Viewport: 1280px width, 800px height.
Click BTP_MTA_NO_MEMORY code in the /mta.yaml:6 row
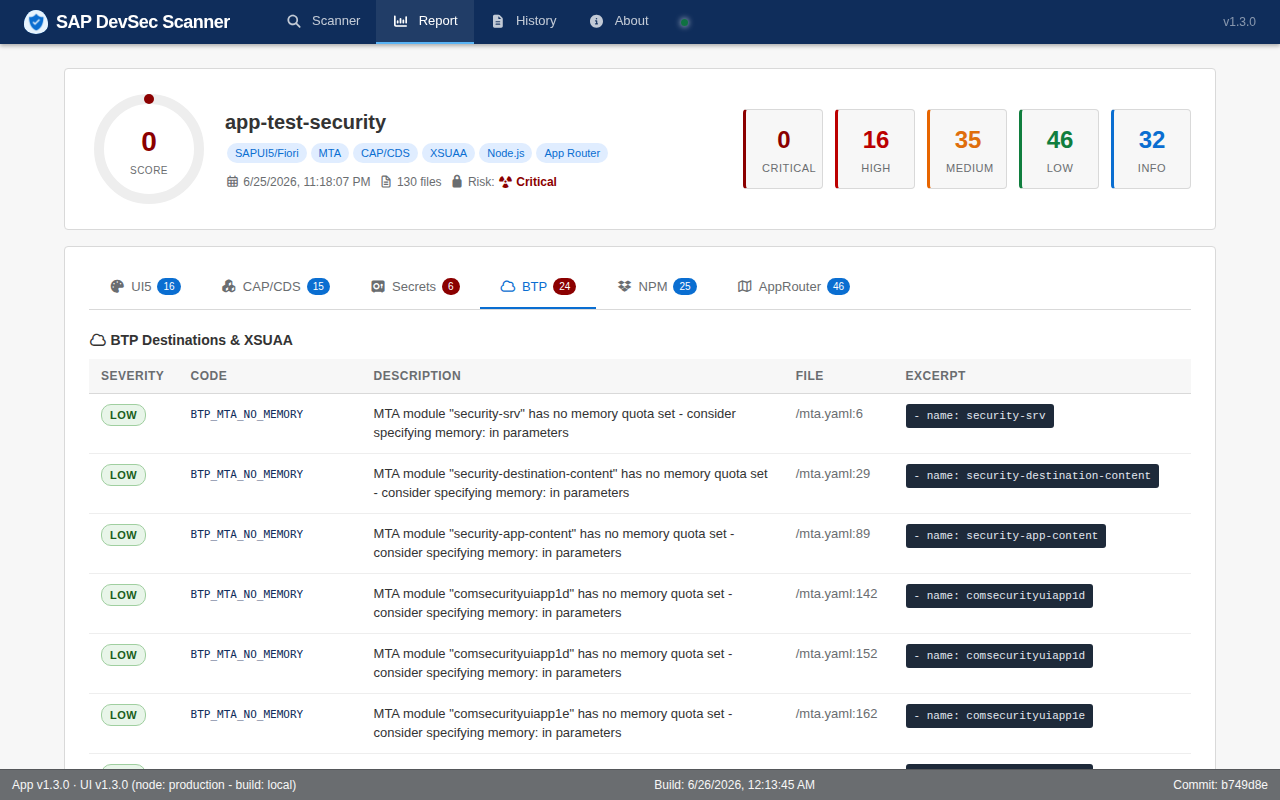click(x=247, y=415)
